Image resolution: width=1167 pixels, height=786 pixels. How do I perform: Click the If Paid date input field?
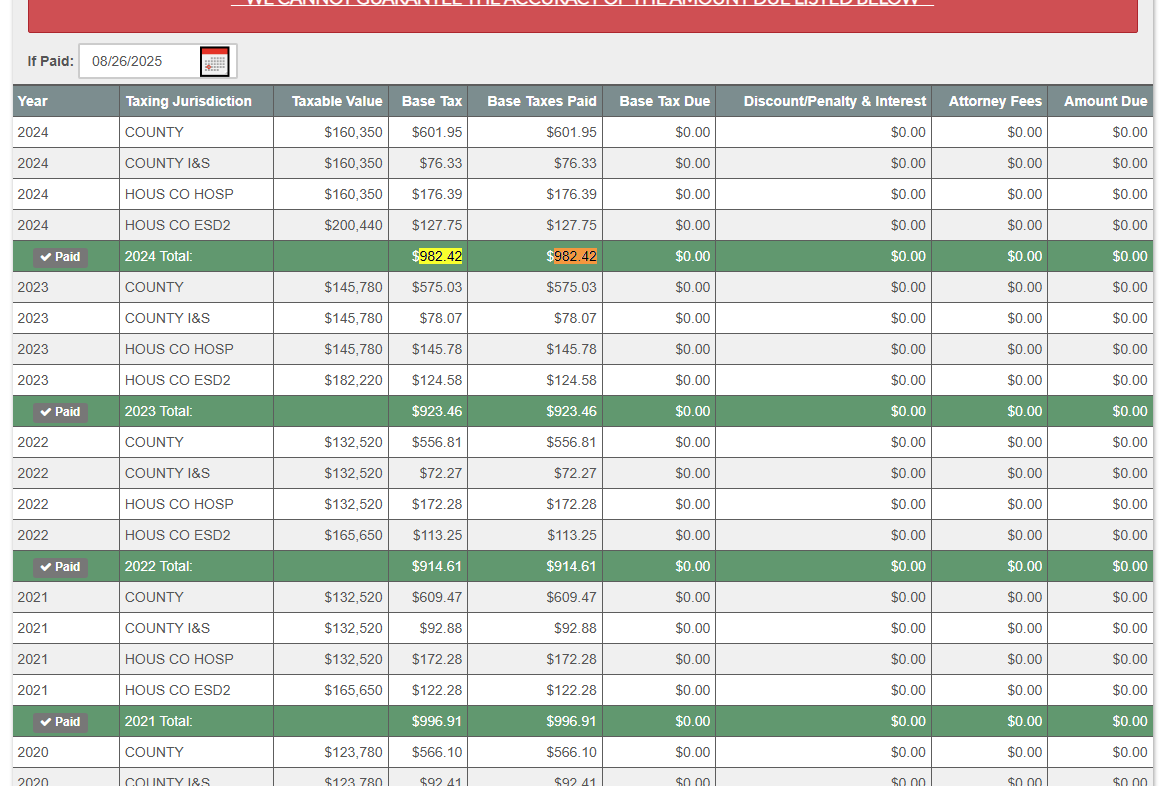click(x=138, y=61)
